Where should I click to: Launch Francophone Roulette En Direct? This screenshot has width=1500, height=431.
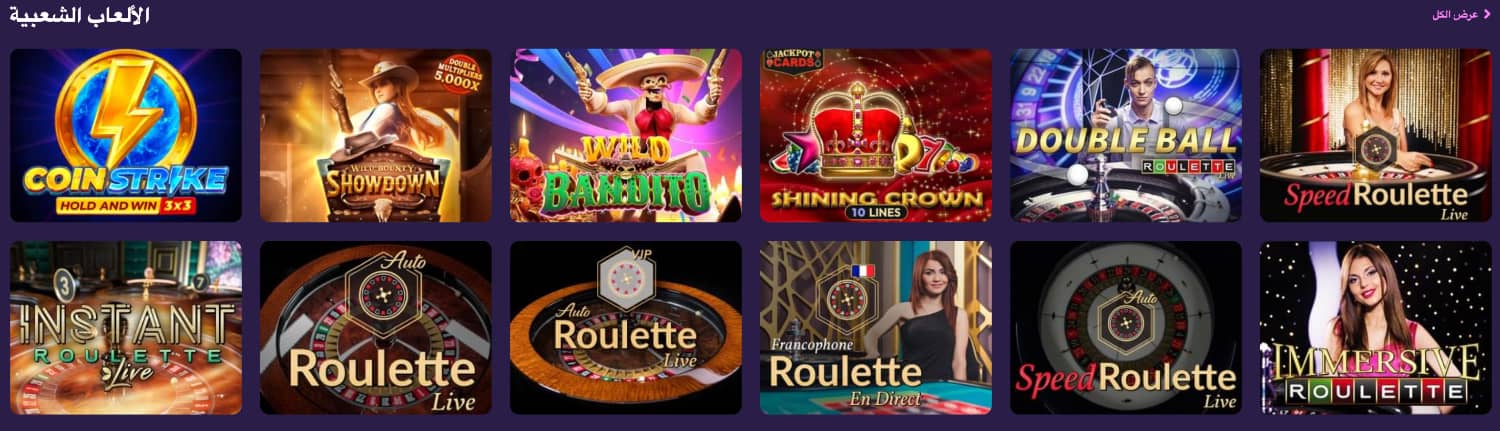[876, 327]
